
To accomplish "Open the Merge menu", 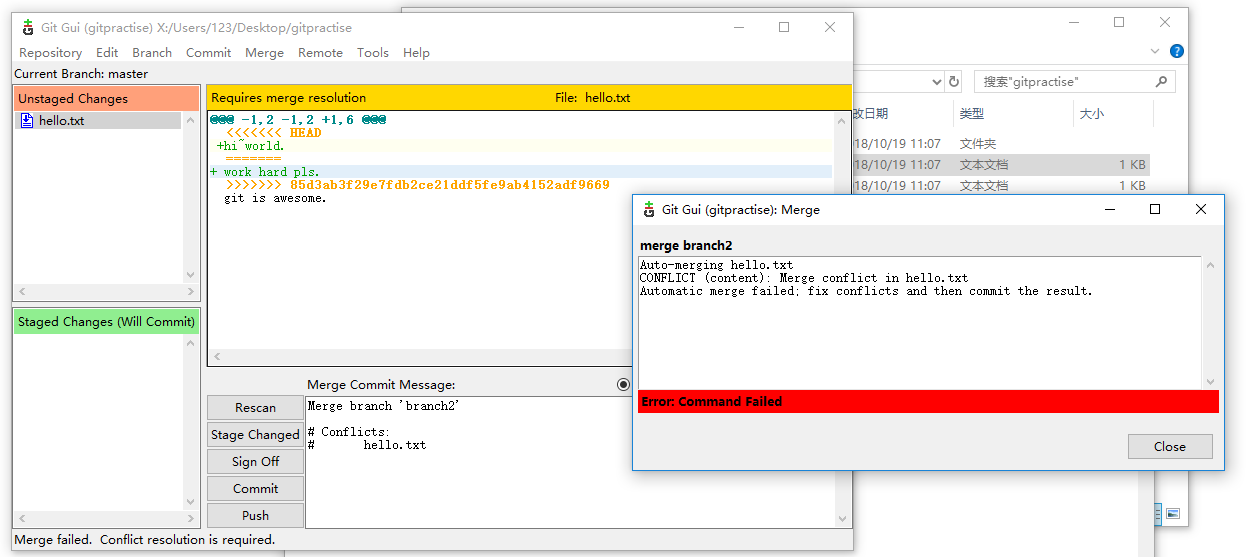I will [x=264, y=53].
